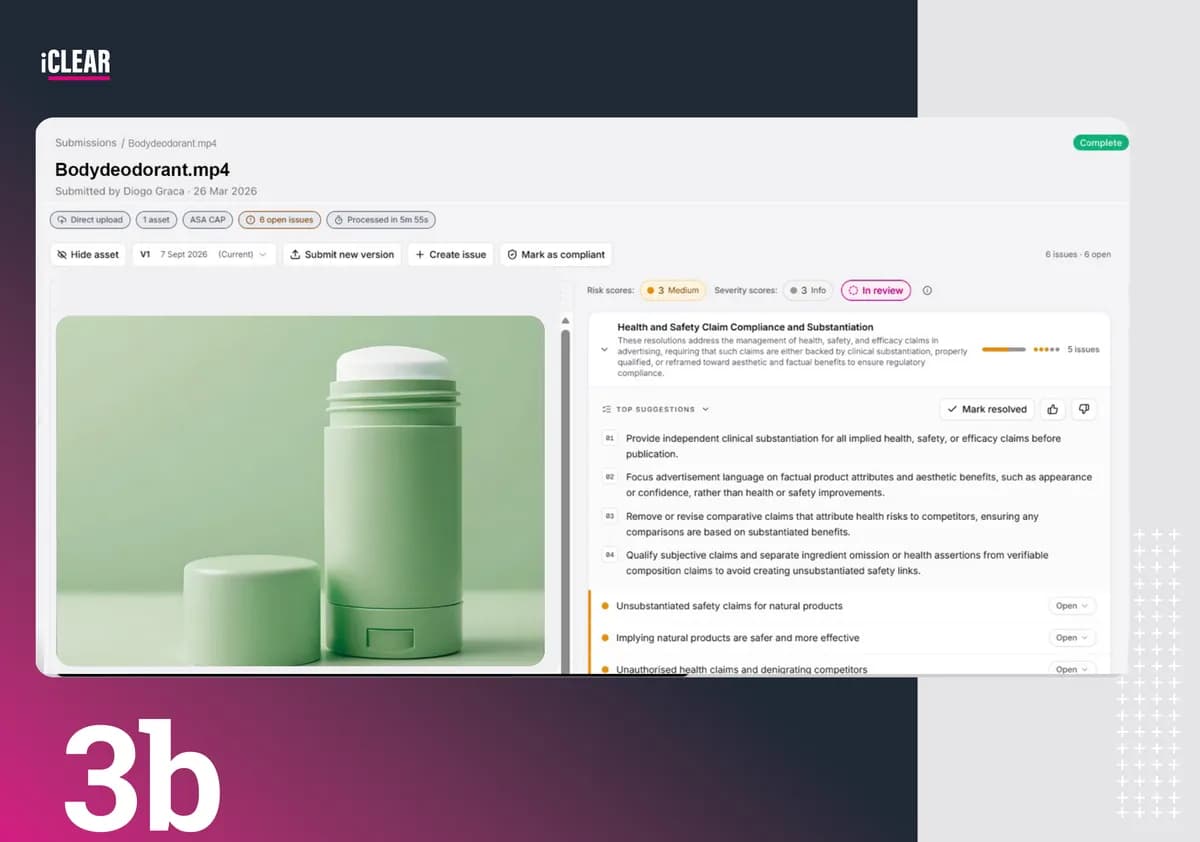Click the thumbs down feedback icon
The image size is (1200, 842).
tap(1083, 409)
